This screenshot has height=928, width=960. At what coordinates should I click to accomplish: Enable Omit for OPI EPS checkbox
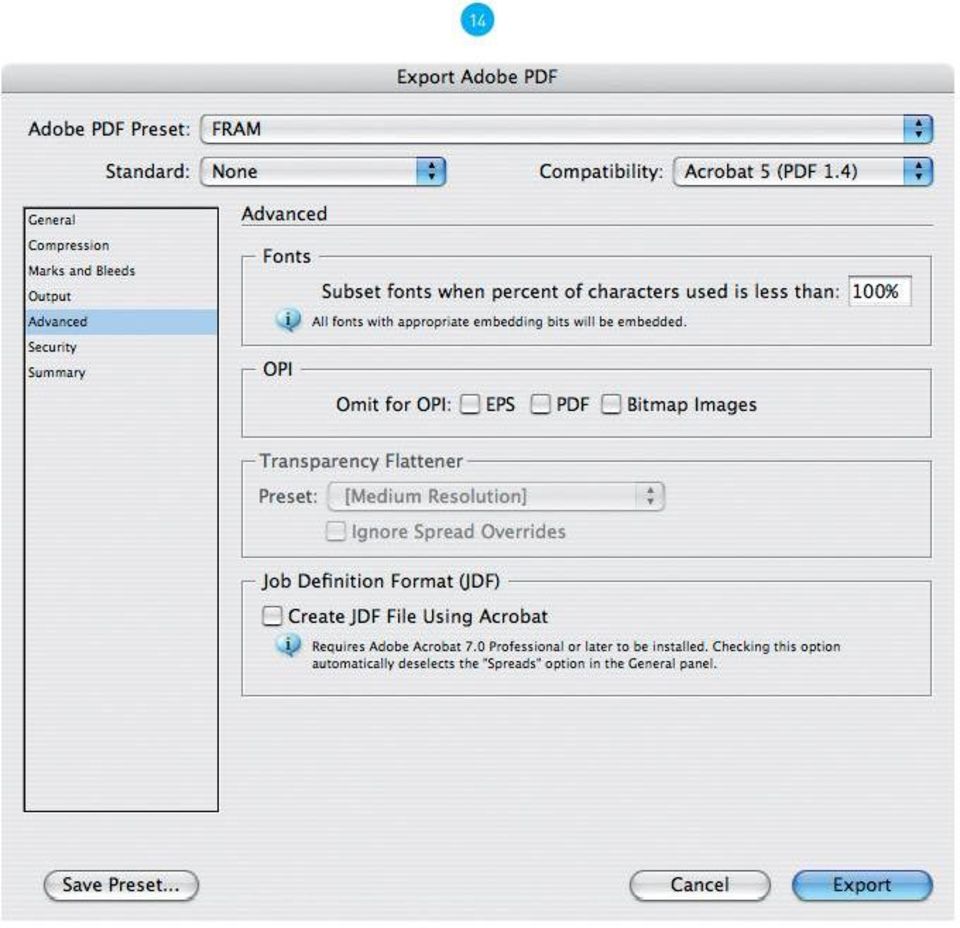[x=470, y=404]
